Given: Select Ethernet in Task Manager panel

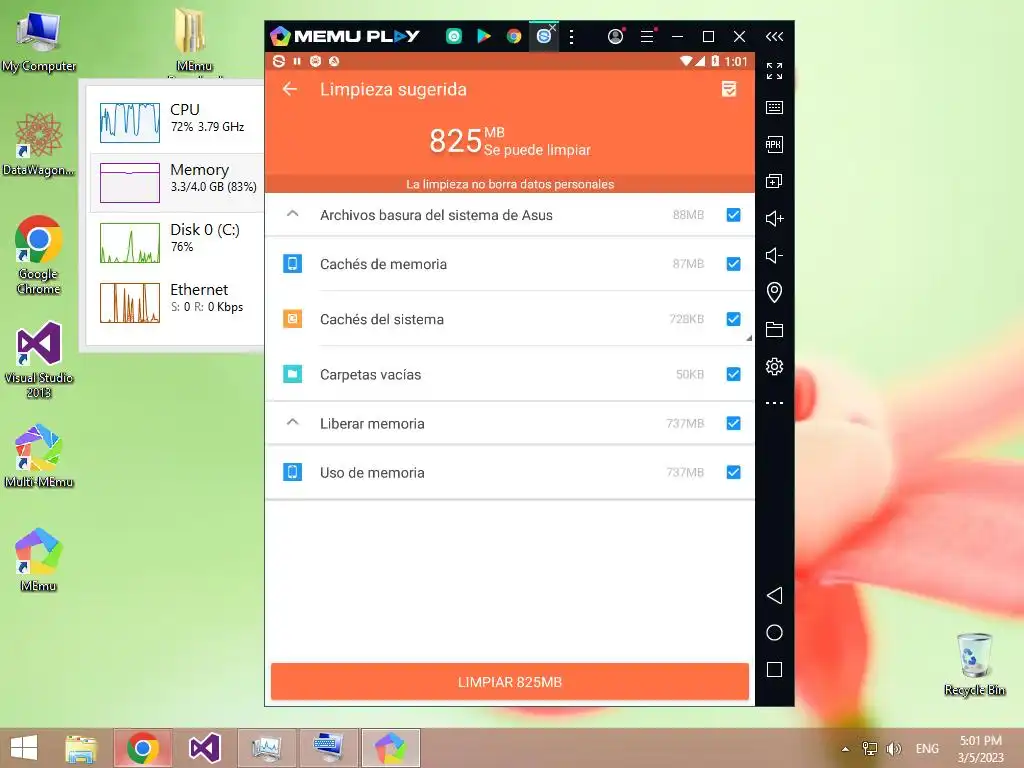Looking at the screenshot, I should tap(176, 302).
